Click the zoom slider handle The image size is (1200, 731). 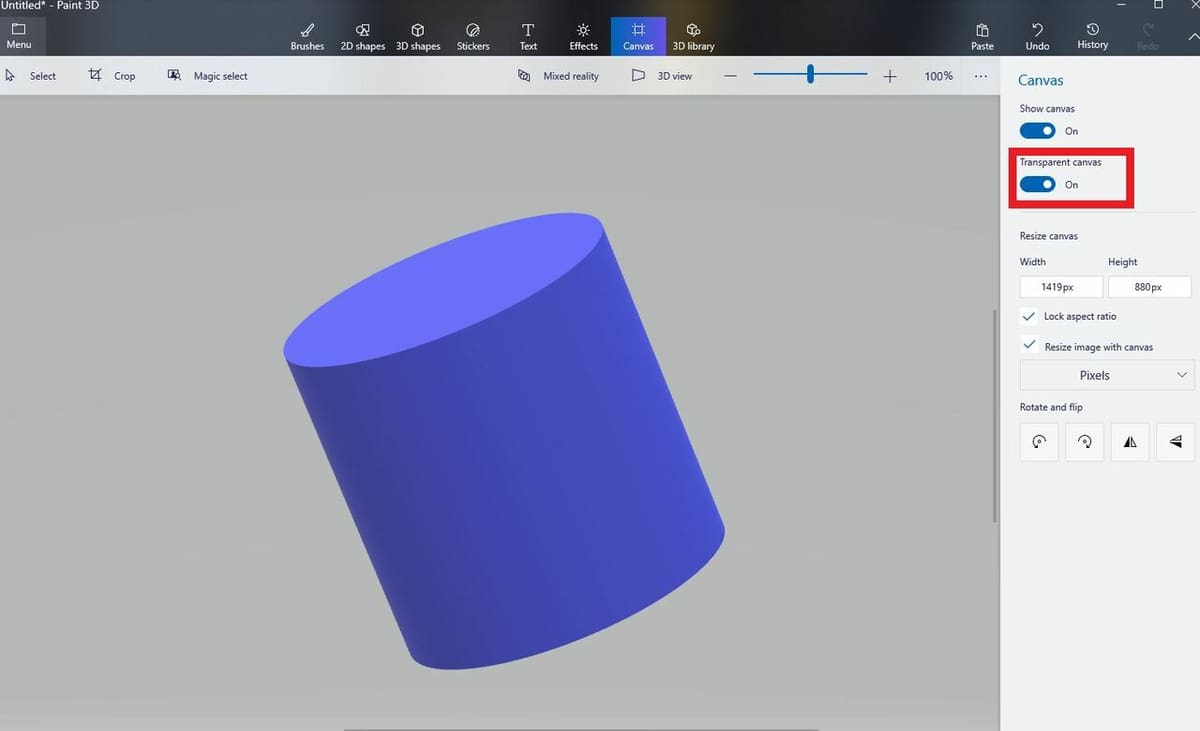coord(810,74)
